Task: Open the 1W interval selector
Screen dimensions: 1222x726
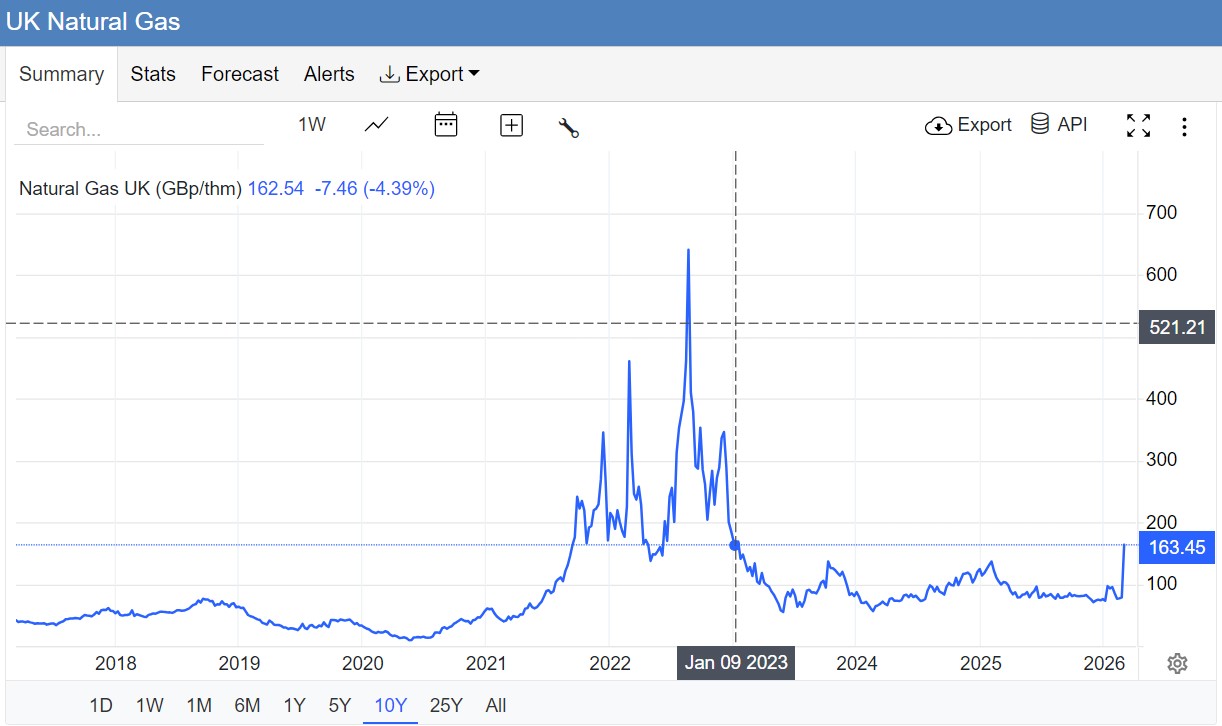Action: pyautogui.click(x=312, y=125)
